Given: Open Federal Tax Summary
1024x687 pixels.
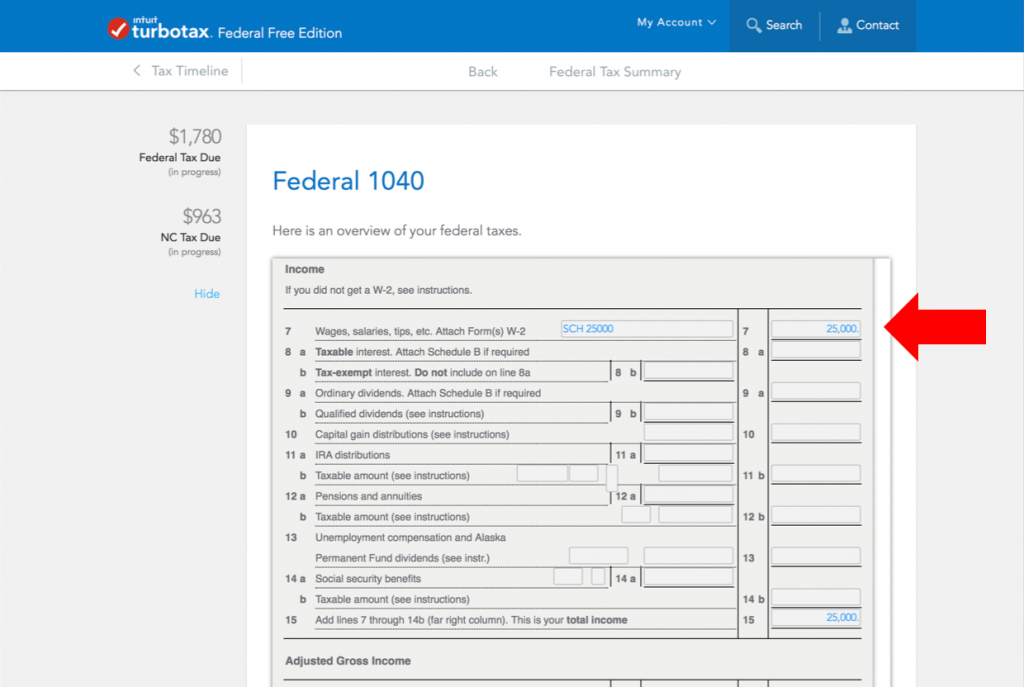Looking at the screenshot, I should [x=615, y=72].
